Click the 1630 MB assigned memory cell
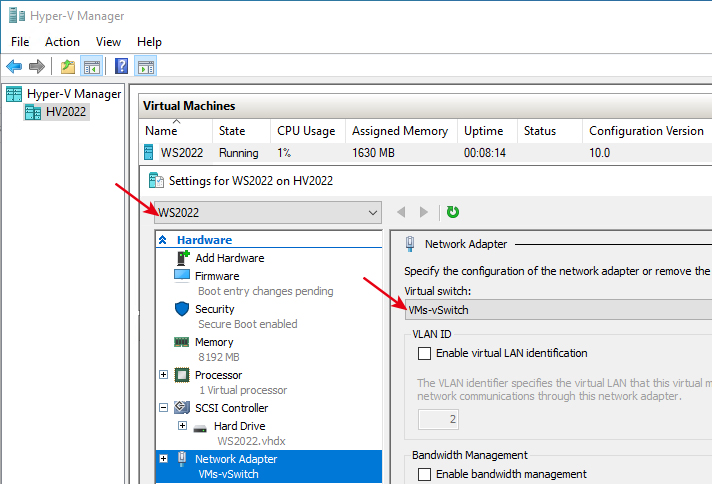 click(373, 153)
